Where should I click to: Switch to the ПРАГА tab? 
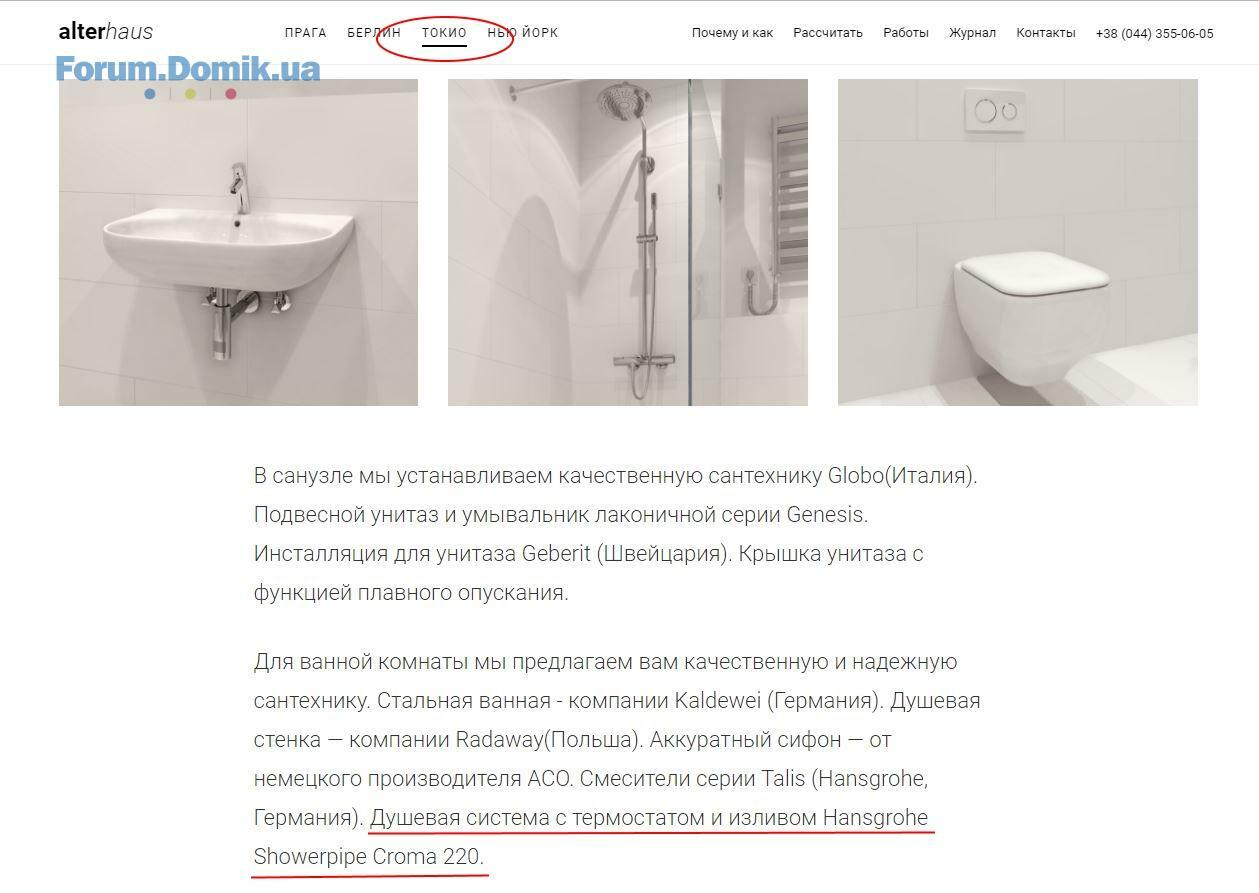(x=306, y=33)
